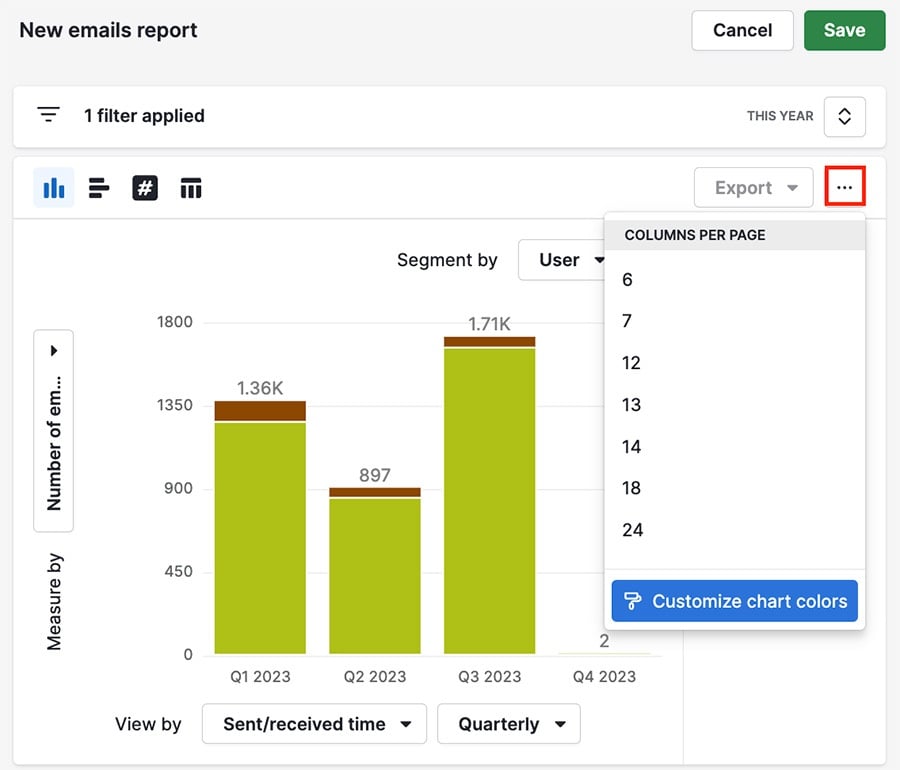Open the ellipsis more options menu
Image resolution: width=900 pixels, height=770 pixels.
(845, 186)
